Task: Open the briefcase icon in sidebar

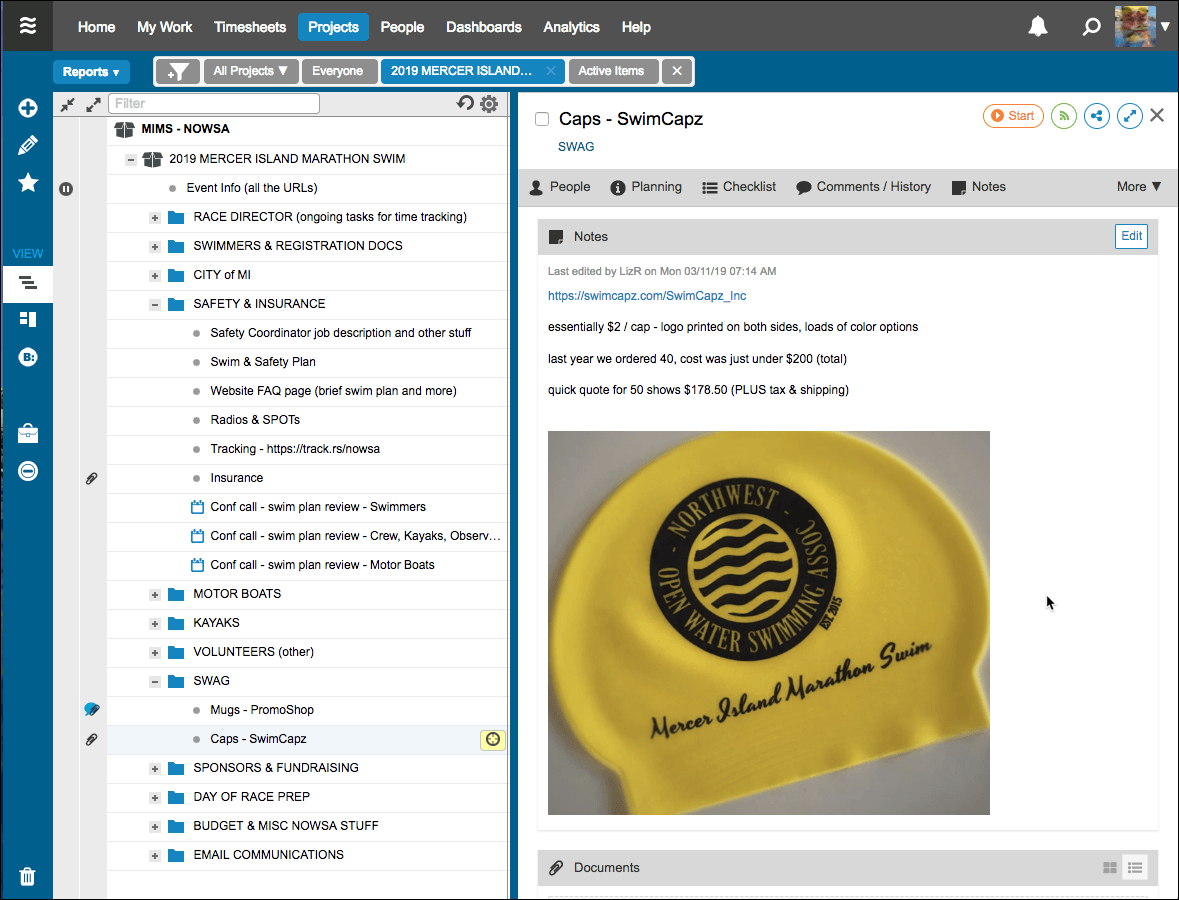Action: [x=28, y=433]
